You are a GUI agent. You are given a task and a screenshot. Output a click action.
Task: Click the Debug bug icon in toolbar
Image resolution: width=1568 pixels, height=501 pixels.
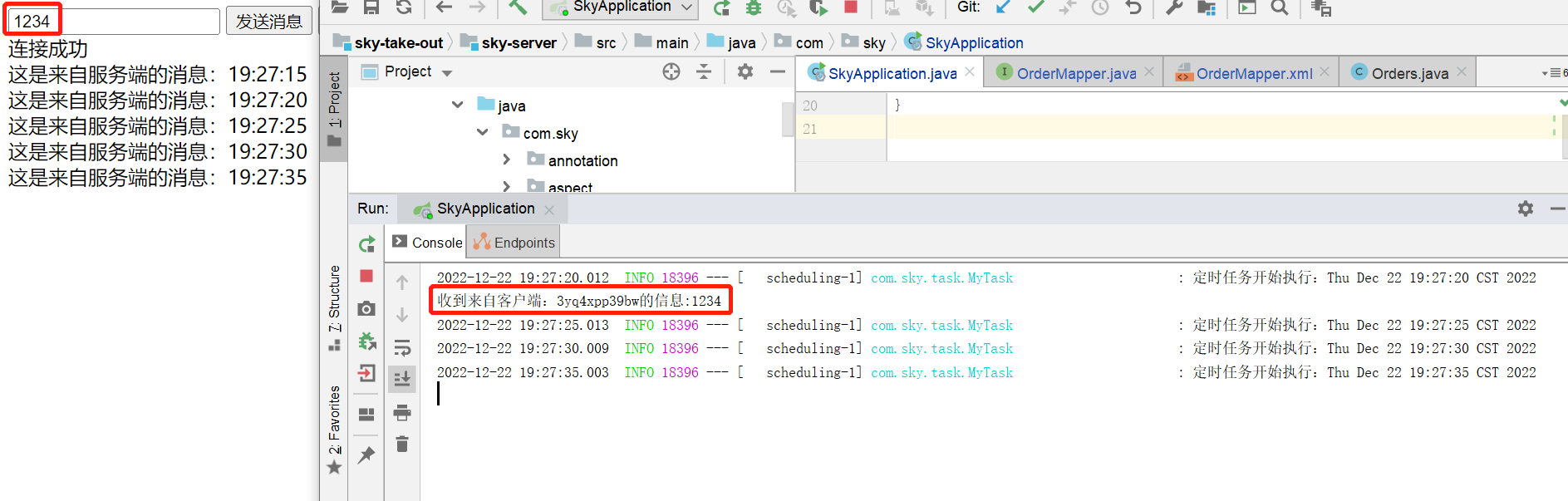[754, 7]
